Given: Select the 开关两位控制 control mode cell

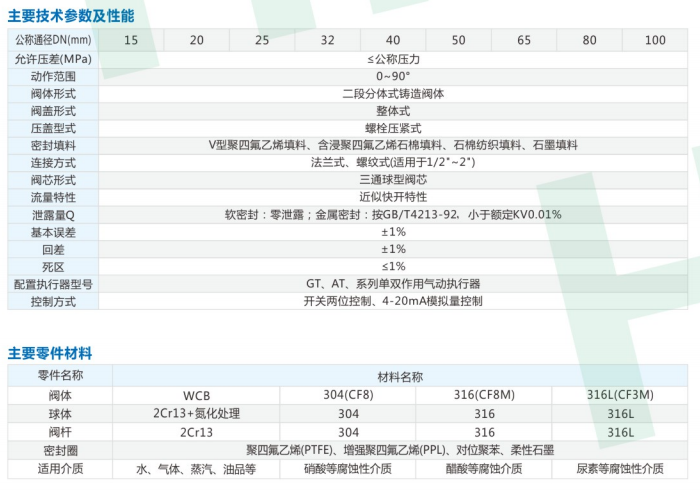Looking at the screenshot, I should click(392, 301).
